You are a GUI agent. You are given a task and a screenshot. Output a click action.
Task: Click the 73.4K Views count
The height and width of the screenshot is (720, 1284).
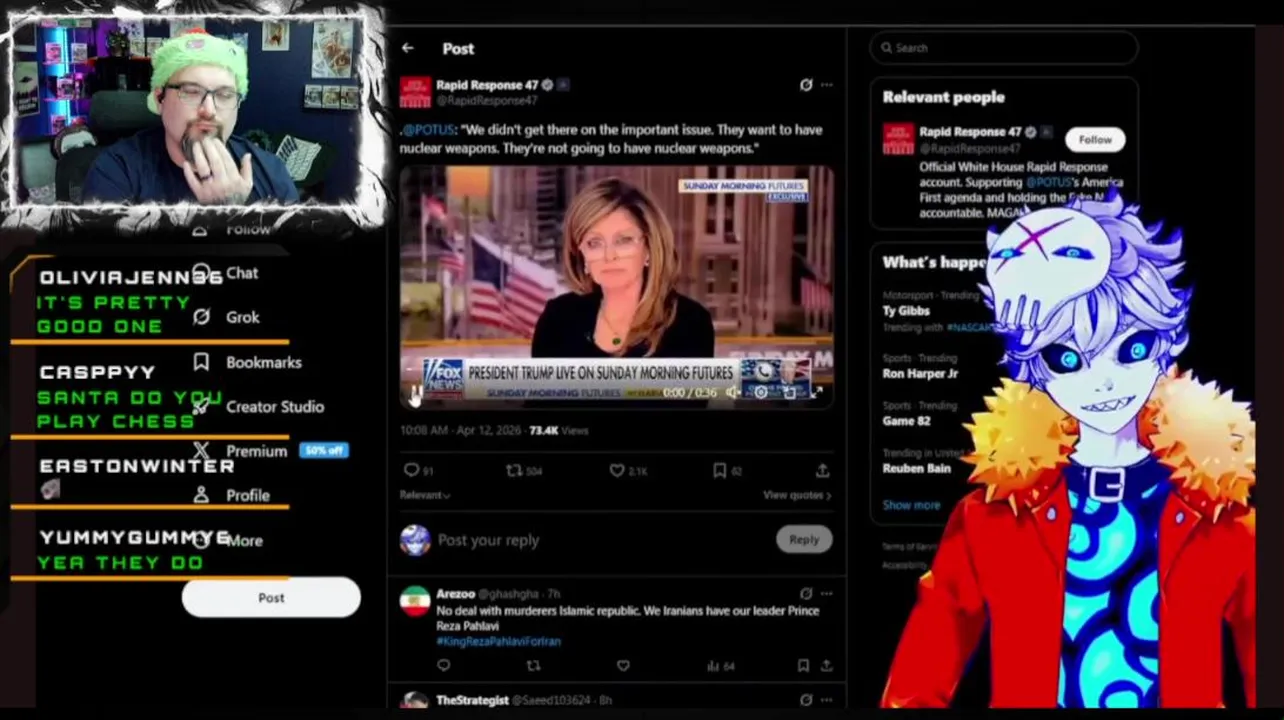(x=559, y=430)
